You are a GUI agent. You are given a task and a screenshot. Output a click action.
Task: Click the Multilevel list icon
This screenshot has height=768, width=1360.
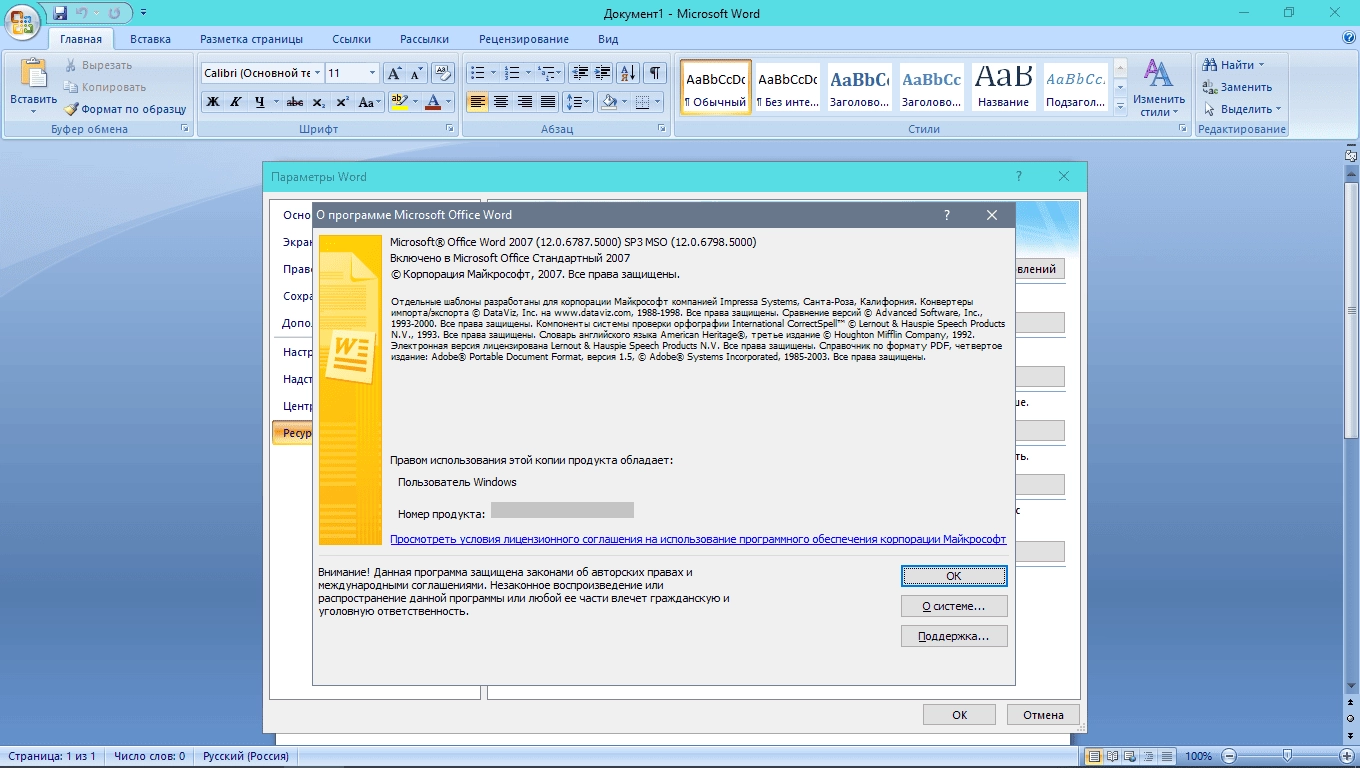546,73
